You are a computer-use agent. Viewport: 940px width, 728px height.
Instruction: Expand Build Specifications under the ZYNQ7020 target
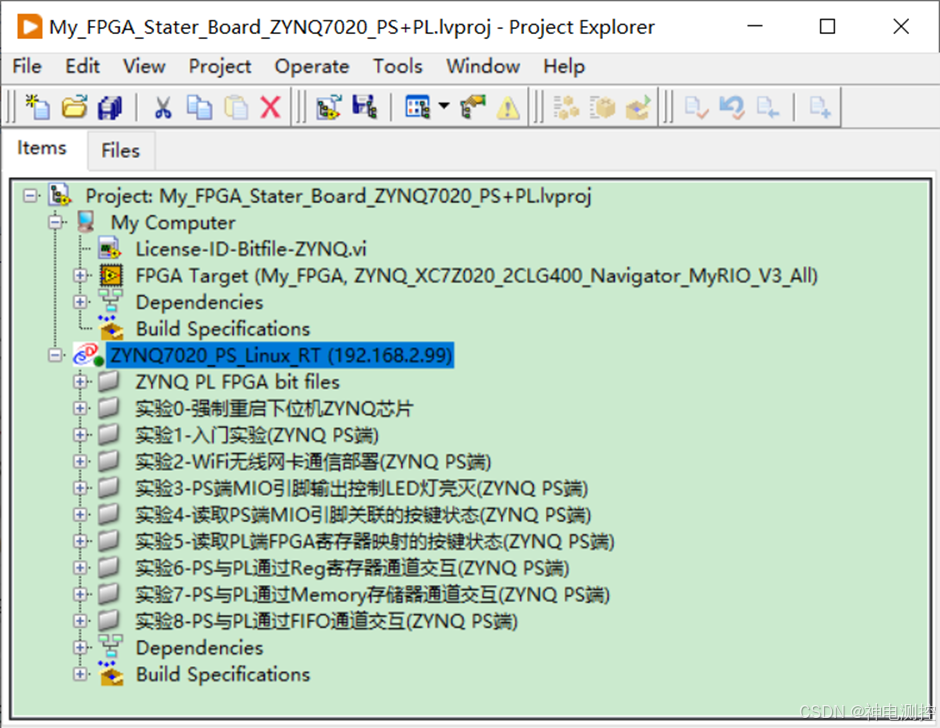80,674
